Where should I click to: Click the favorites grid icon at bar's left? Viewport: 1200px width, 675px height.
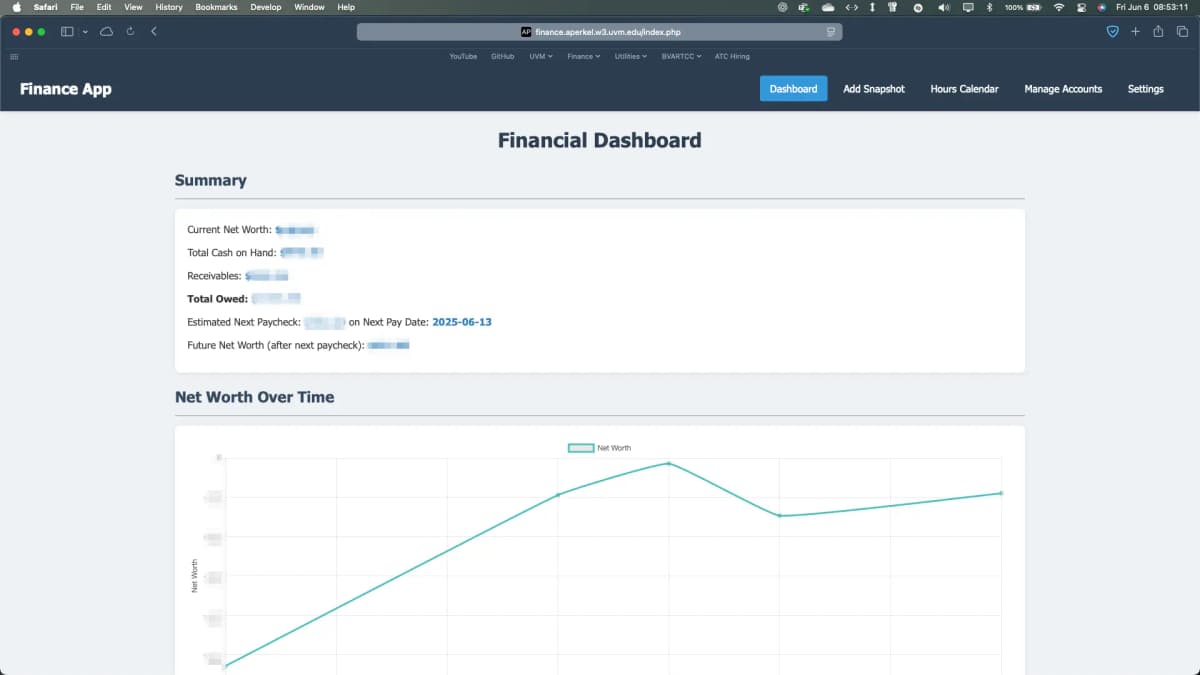(14, 57)
